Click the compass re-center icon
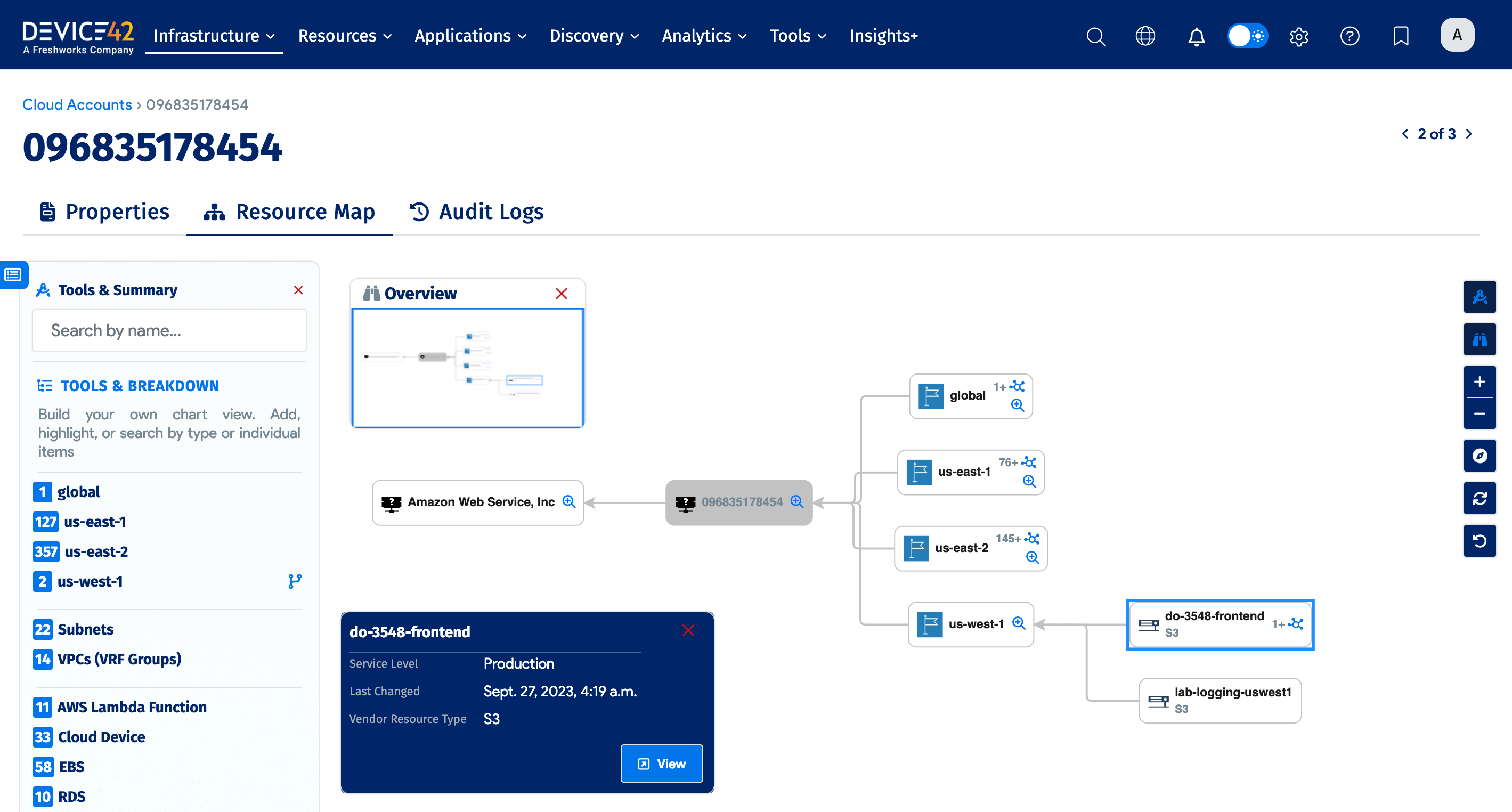This screenshot has height=812, width=1512. (x=1480, y=456)
